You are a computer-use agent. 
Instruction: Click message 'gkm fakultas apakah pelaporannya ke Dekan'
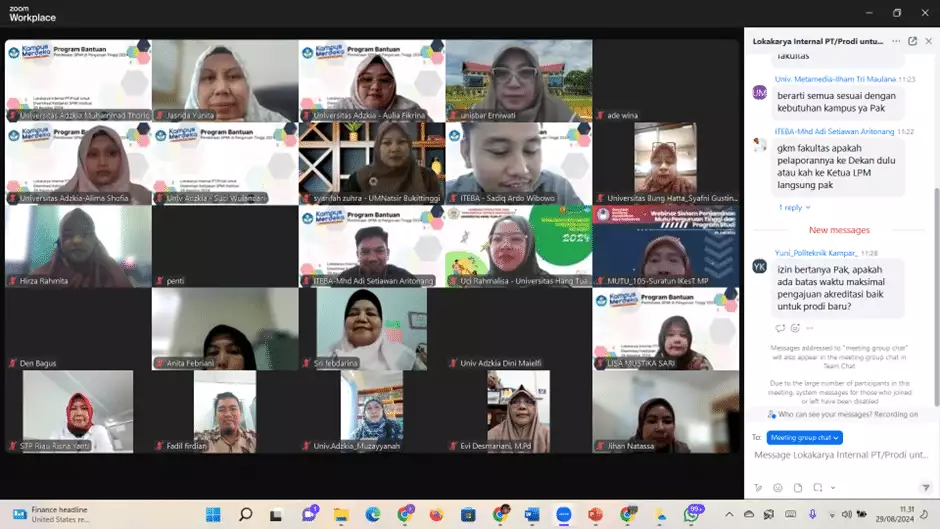pos(837,166)
